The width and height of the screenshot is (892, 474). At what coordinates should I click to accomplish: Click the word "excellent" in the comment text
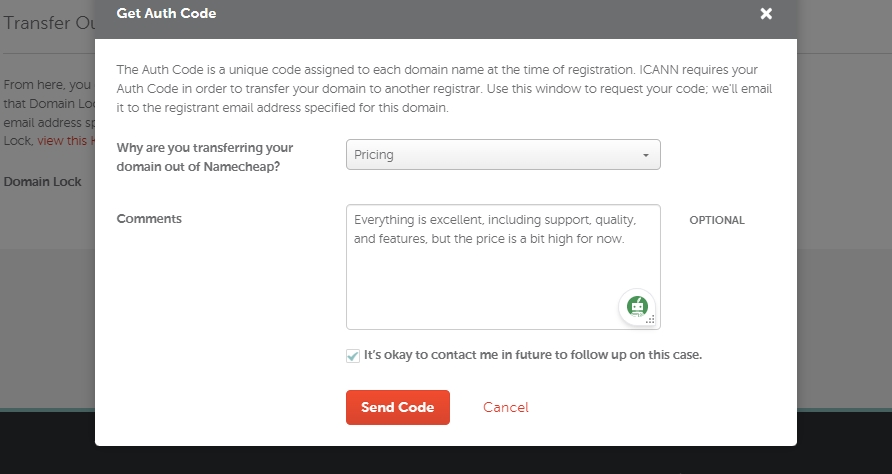coord(454,219)
